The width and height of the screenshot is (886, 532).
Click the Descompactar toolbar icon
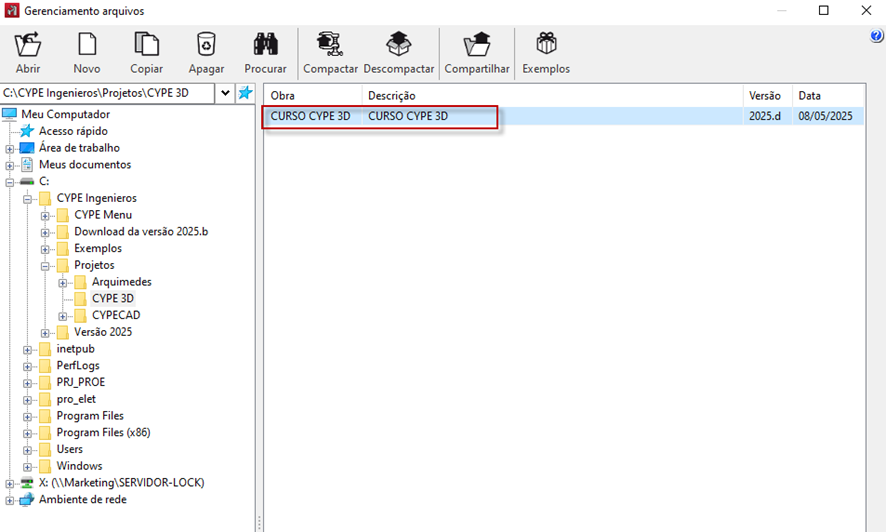pos(399,45)
